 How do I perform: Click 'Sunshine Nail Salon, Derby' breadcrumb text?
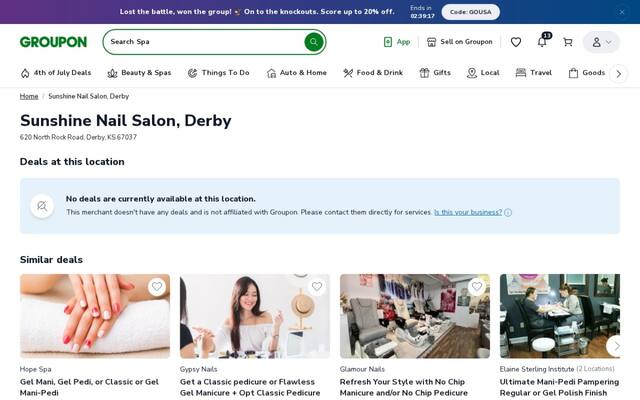89,96
